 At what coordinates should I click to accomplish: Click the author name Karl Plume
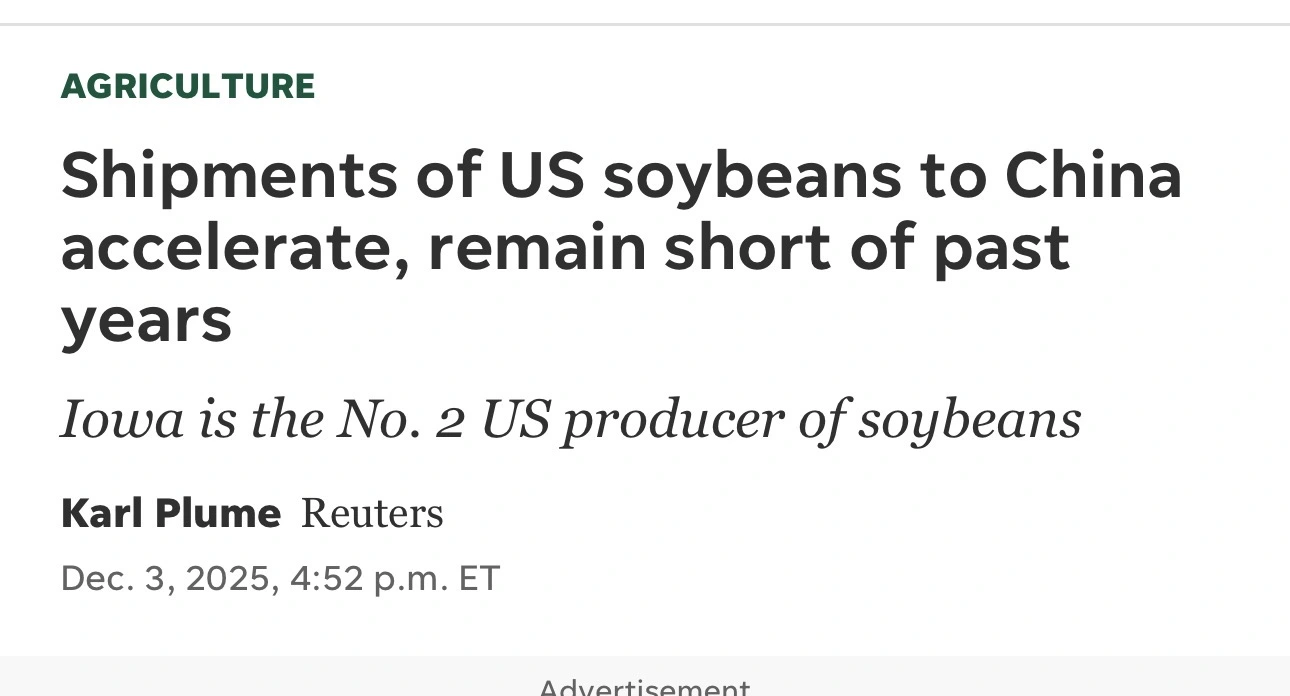(x=171, y=513)
